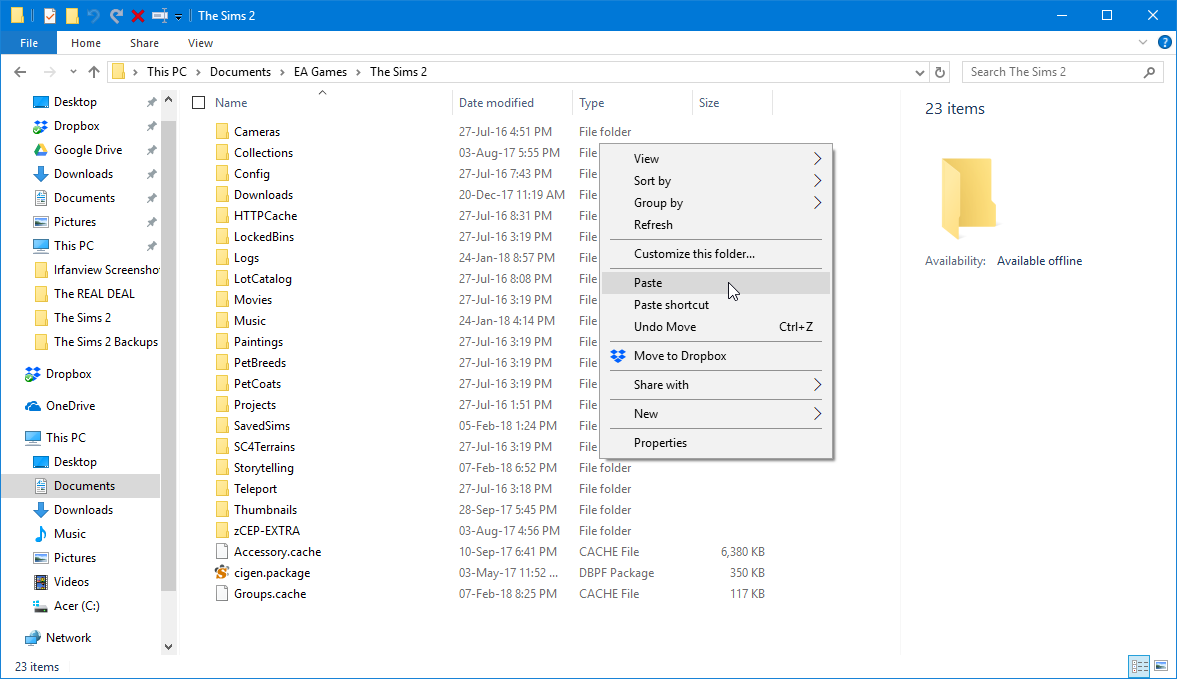Unpin Documents from Quick access
Image resolution: width=1177 pixels, height=679 pixels.
point(152,198)
